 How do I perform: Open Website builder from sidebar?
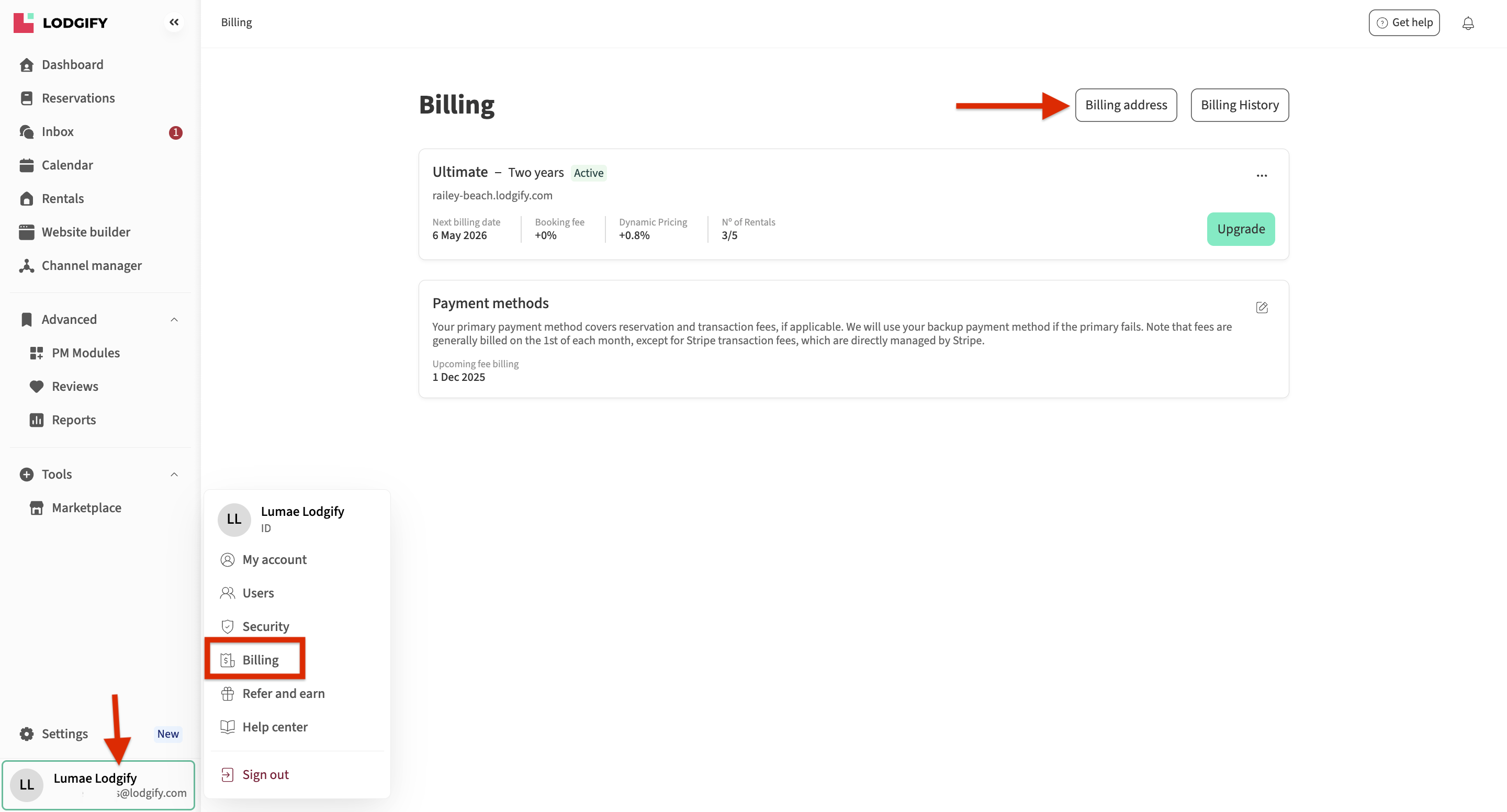point(85,232)
